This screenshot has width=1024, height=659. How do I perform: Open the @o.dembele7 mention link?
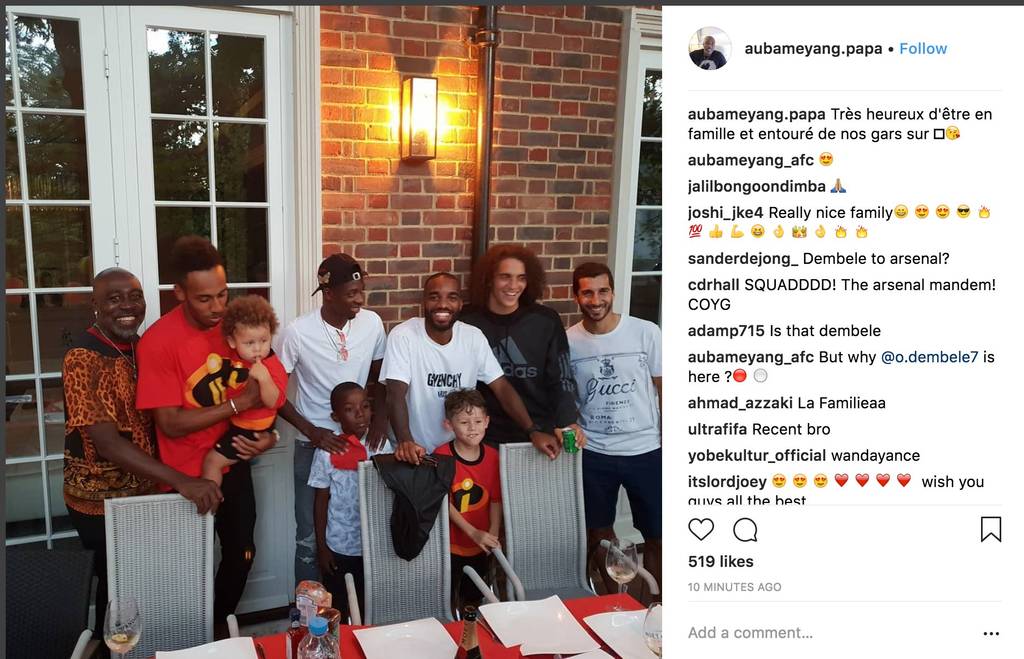[x=929, y=357]
